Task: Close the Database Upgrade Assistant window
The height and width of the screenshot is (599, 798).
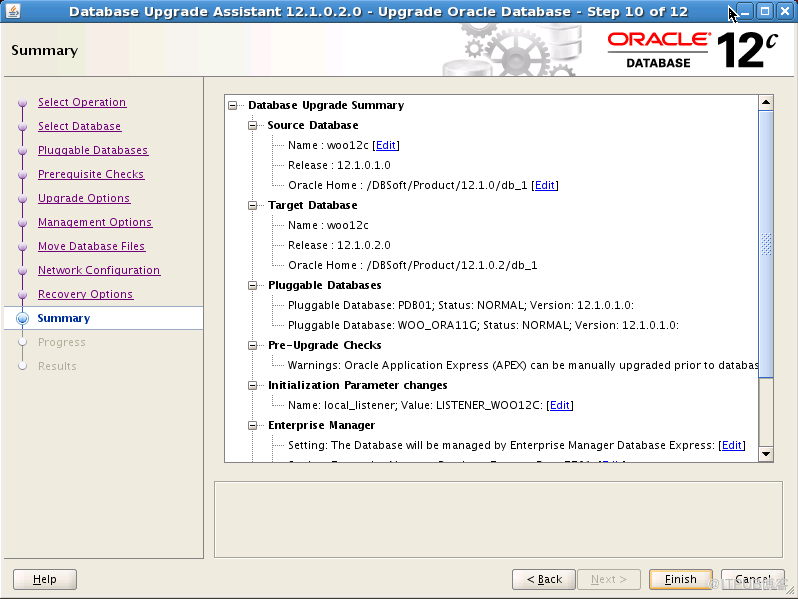Action: tap(785, 11)
